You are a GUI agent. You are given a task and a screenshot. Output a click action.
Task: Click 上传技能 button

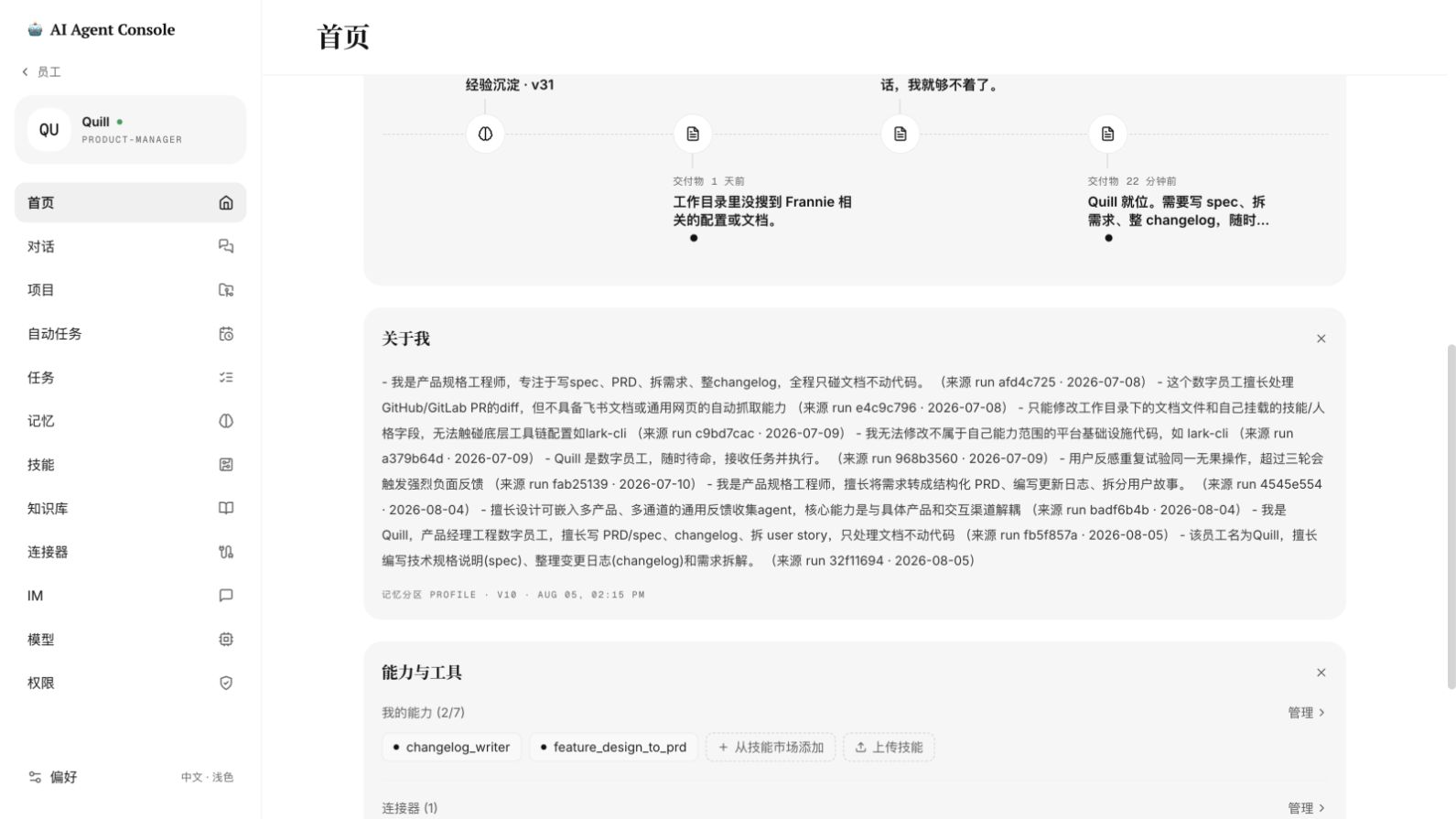[x=889, y=747]
